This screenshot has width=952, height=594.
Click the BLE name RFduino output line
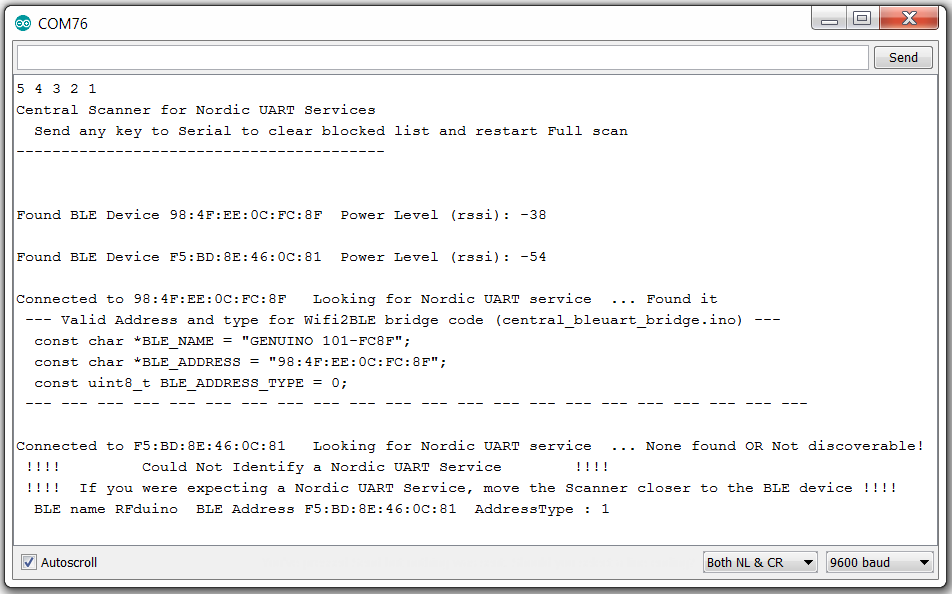321,509
